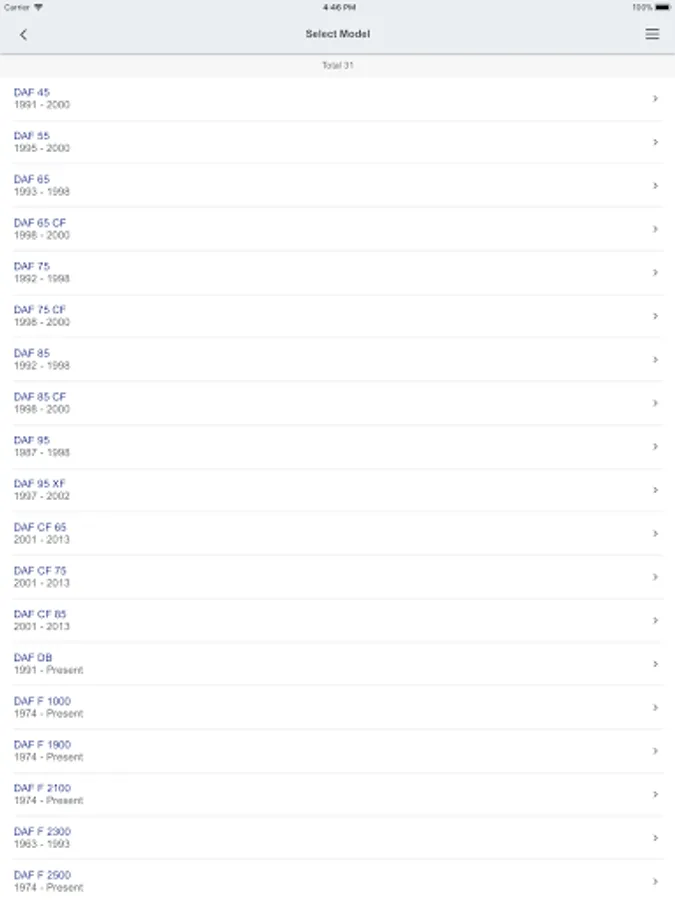675x900 pixels.
Task: Click the arrow beside DAF 65 CF
Action: [x=655, y=229]
